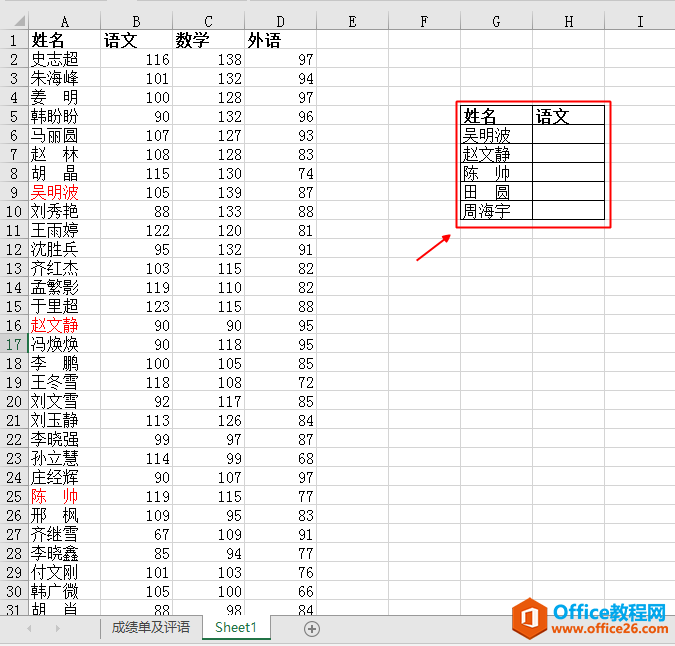Select the cell with name 王雨婷
The image size is (675, 646).
pyautogui.click(x=65, y=230)
